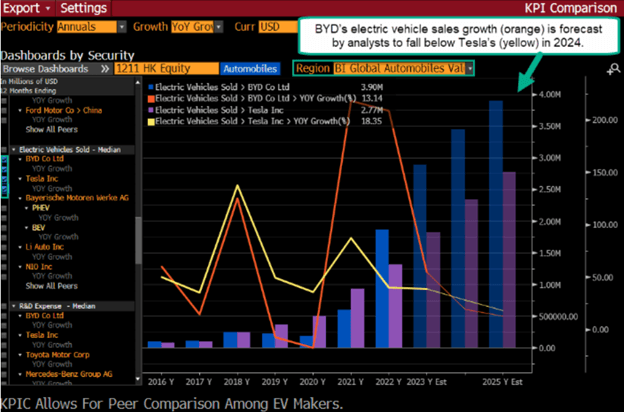Click the yellow Tesla YOY Growth legend swatch
The image size is (624, 412).
(151, 121)
